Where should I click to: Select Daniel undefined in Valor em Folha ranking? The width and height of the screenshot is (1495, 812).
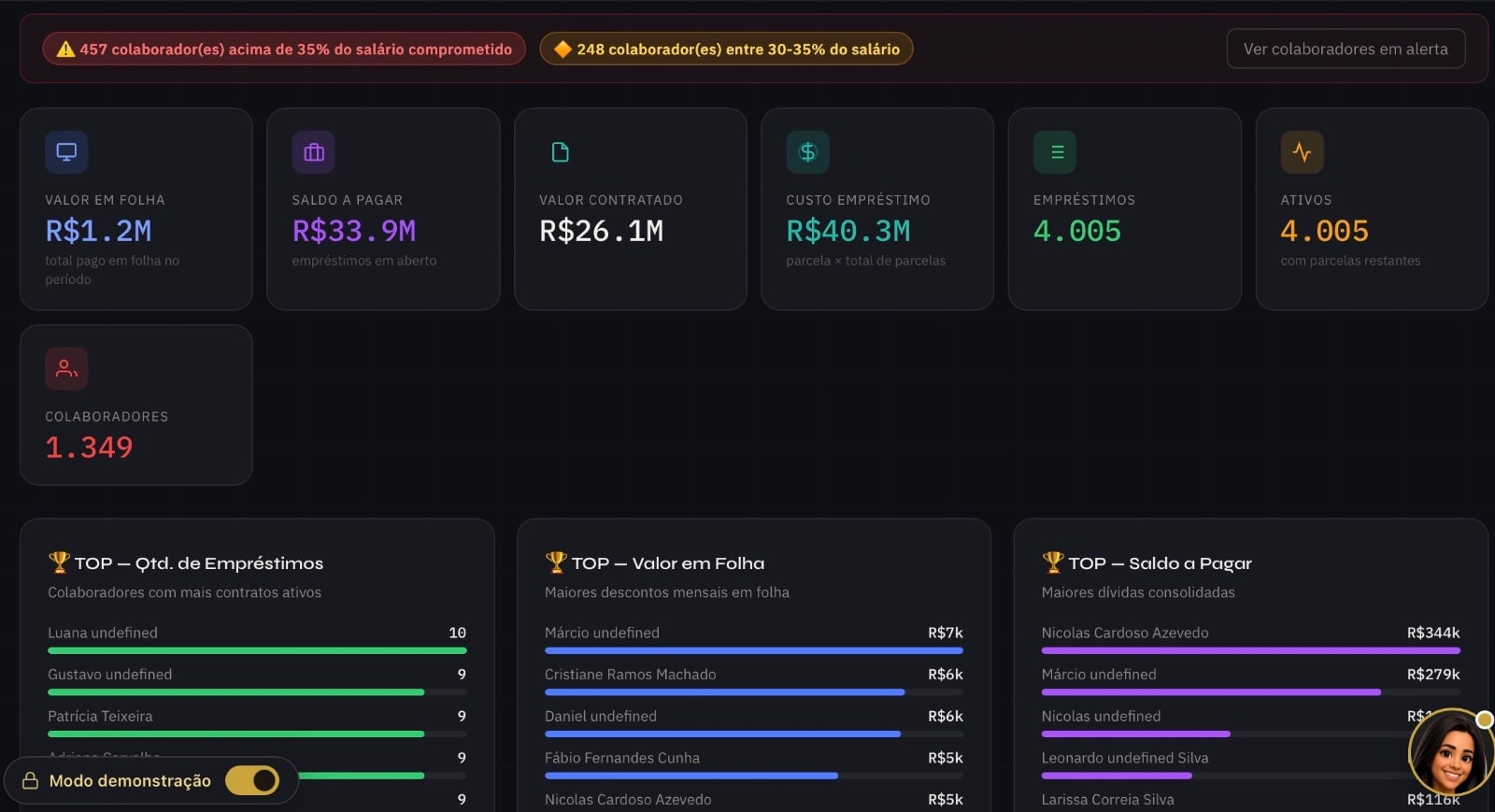pyautogui.click(x=601, y=717)
